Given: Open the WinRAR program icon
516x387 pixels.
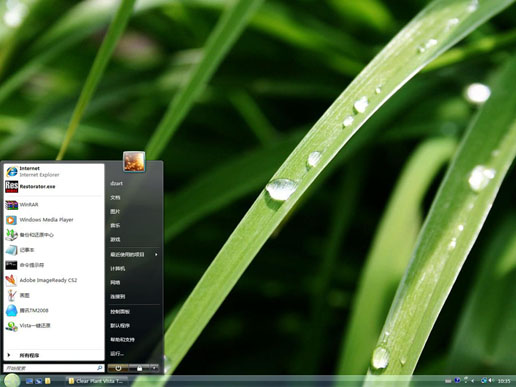Looking at the screenshot, I should pos(11,205).
